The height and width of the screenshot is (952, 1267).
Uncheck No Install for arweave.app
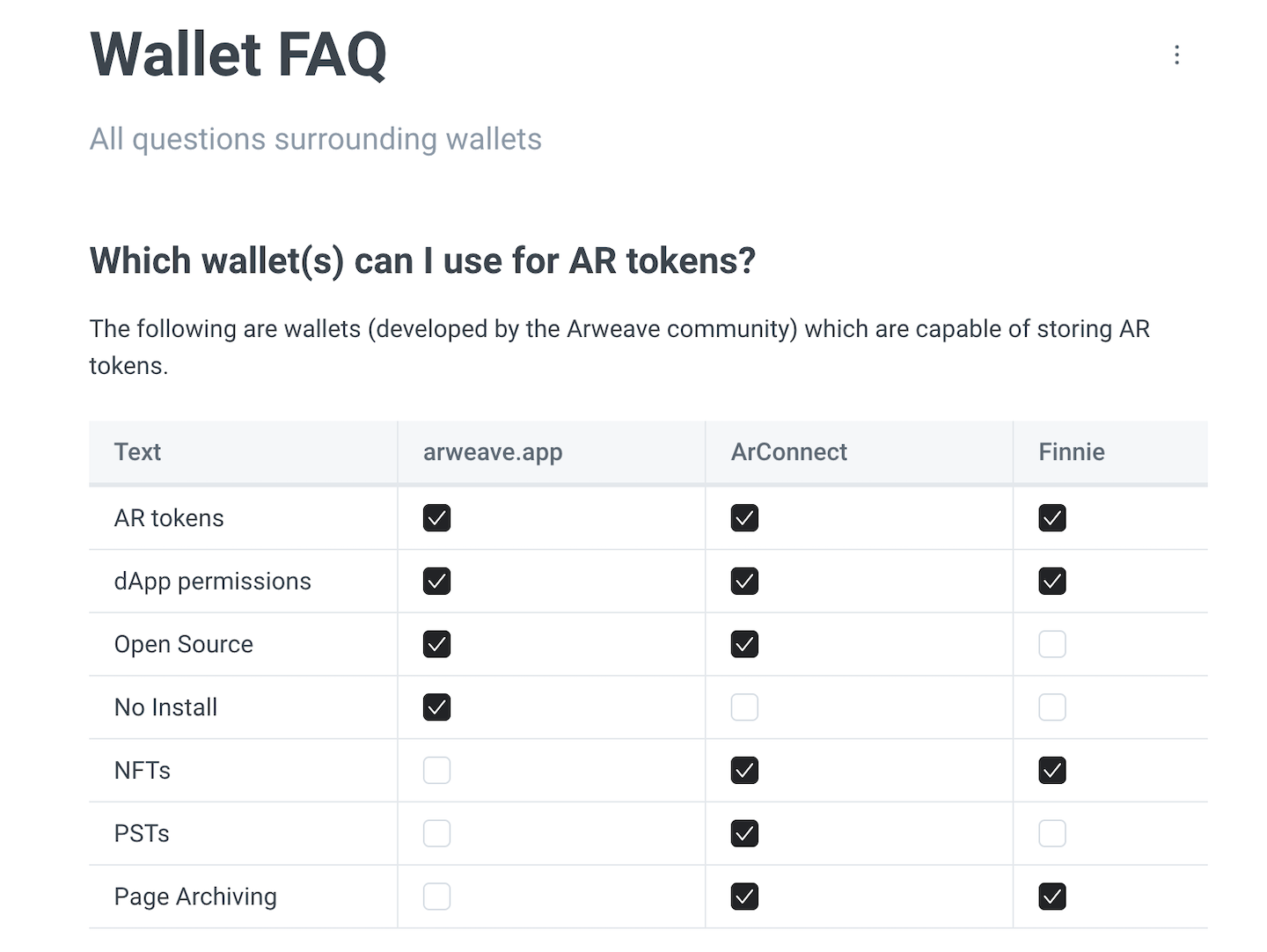[x=436, y=707]
